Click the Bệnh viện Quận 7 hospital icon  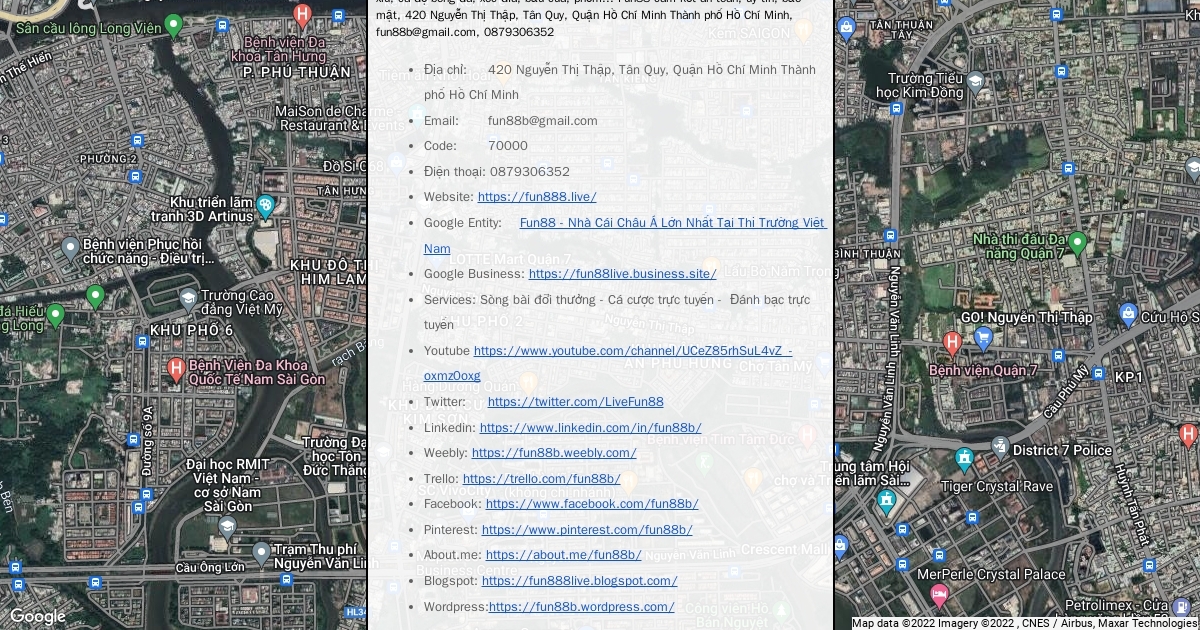(952, 344)
